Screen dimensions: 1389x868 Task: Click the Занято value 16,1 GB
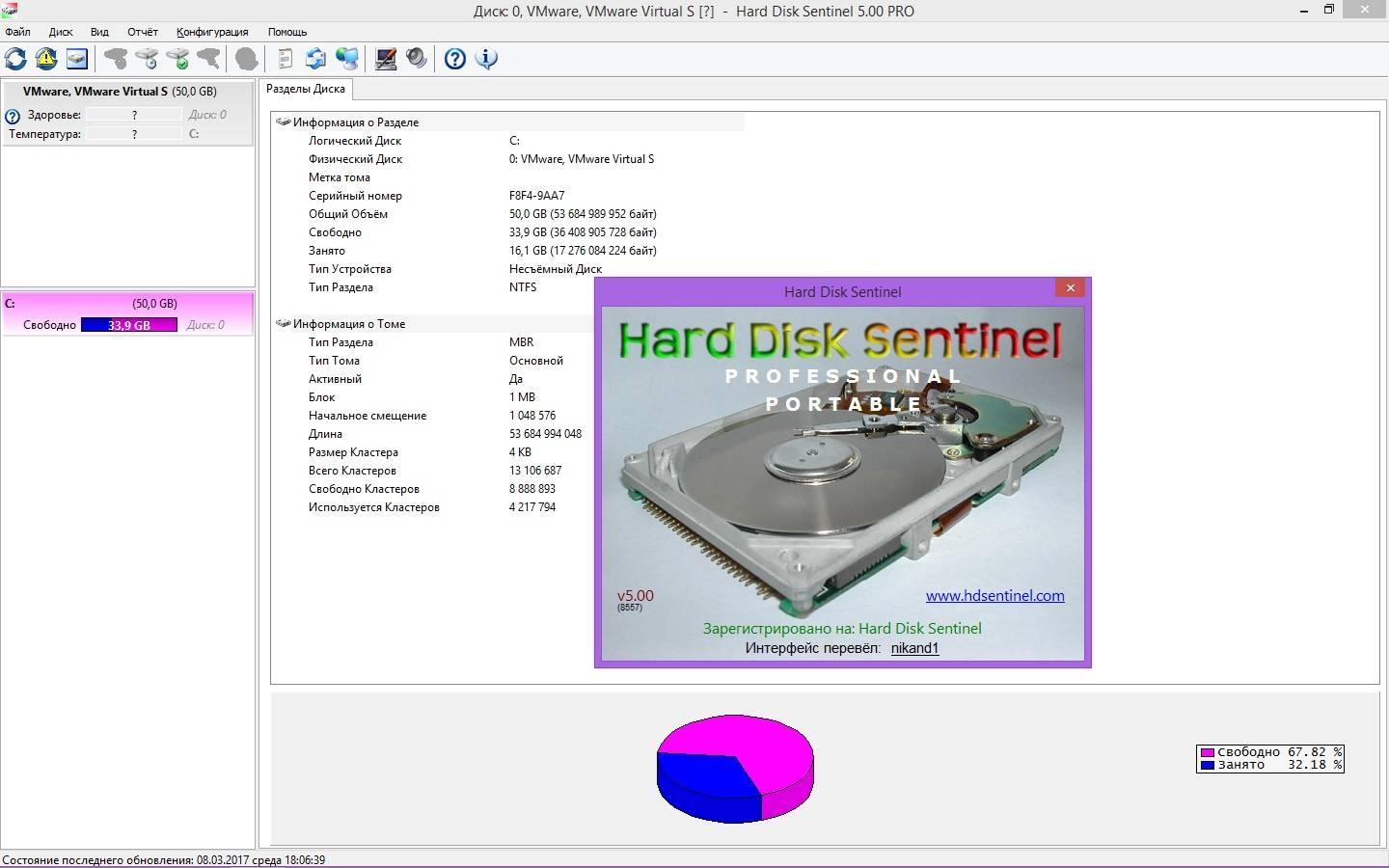583,251
